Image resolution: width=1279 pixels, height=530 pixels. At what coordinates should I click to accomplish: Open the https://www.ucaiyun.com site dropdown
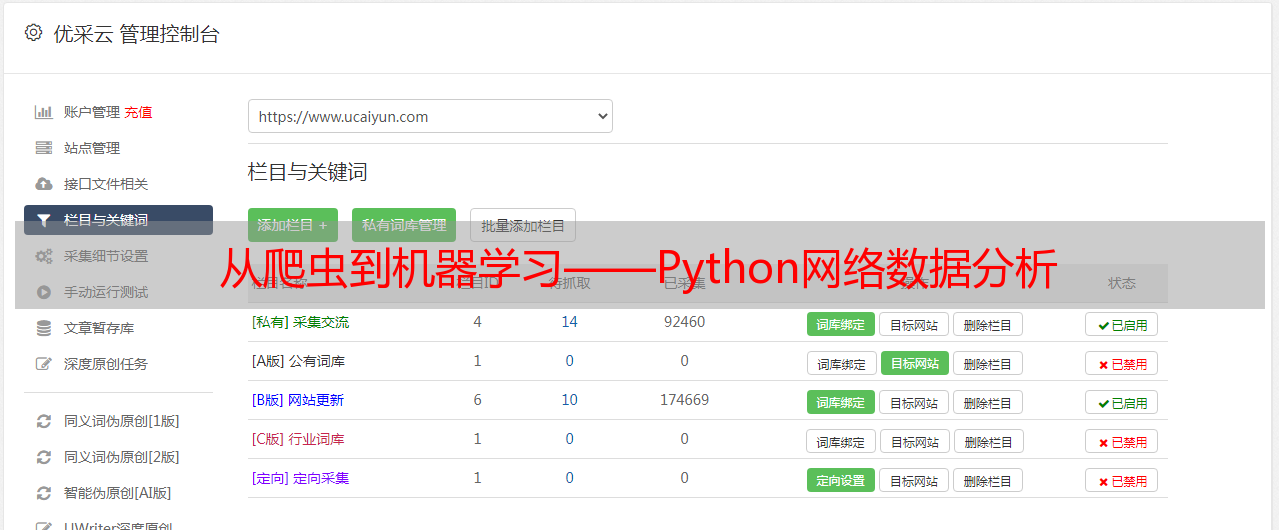pyautogui.click(x=430, y=116)
